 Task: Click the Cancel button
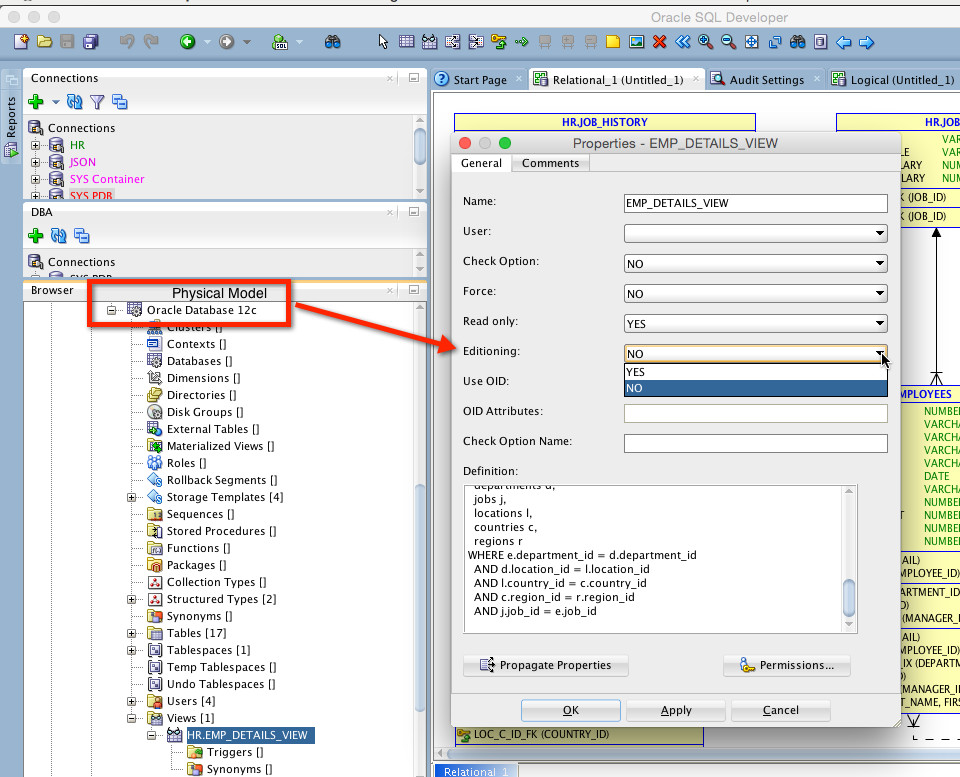click(781, 710)
